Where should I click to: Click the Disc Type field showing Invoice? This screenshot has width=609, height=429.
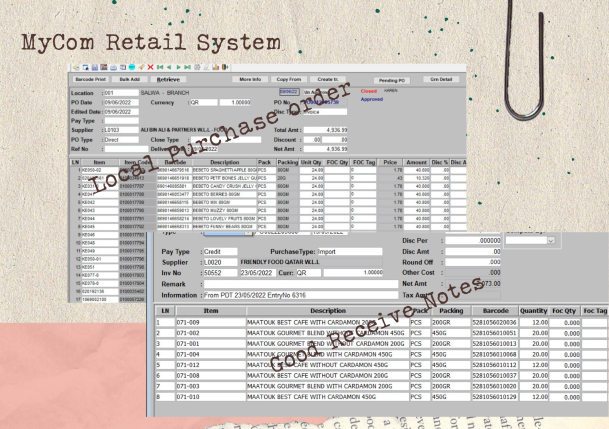pos(325,112)
